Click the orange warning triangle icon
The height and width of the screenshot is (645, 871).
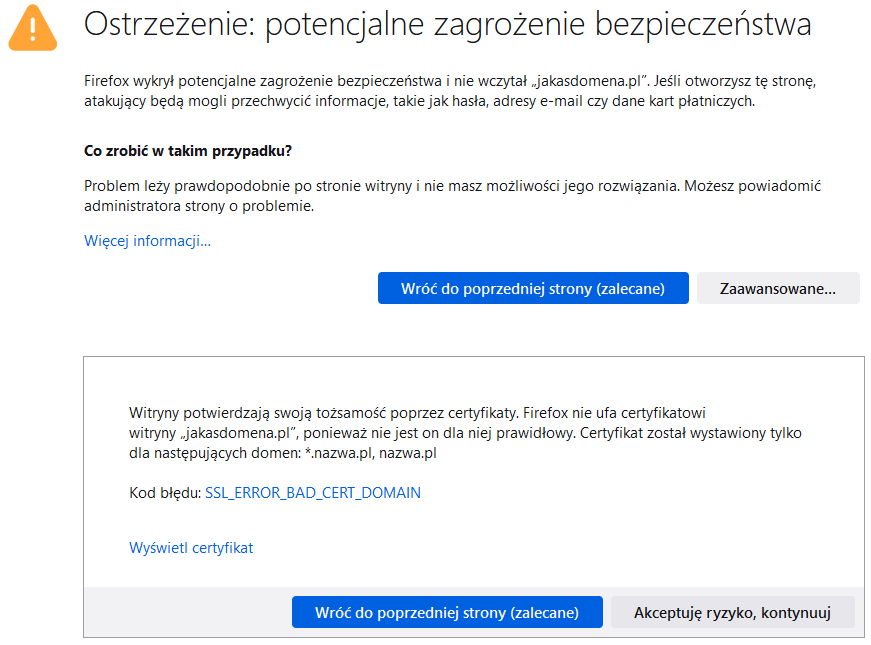(x=33, y=28)
